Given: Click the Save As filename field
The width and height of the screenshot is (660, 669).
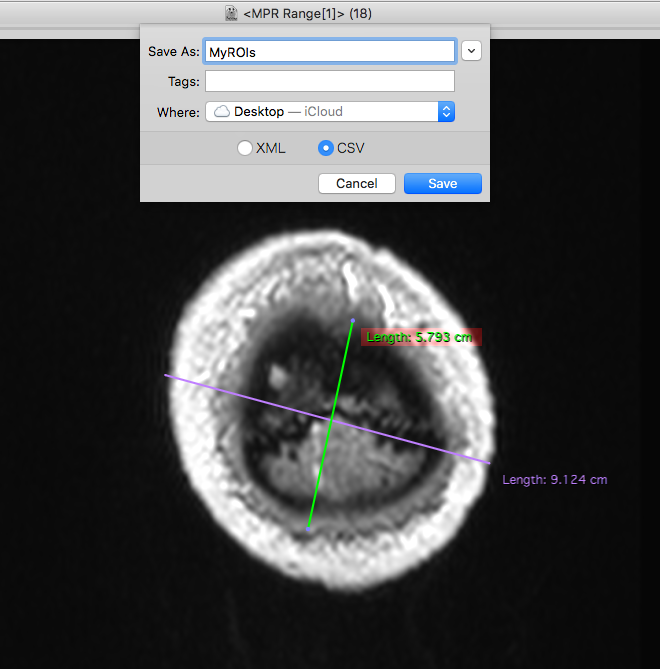Looking at the screenshot, I should pos(330,52).
